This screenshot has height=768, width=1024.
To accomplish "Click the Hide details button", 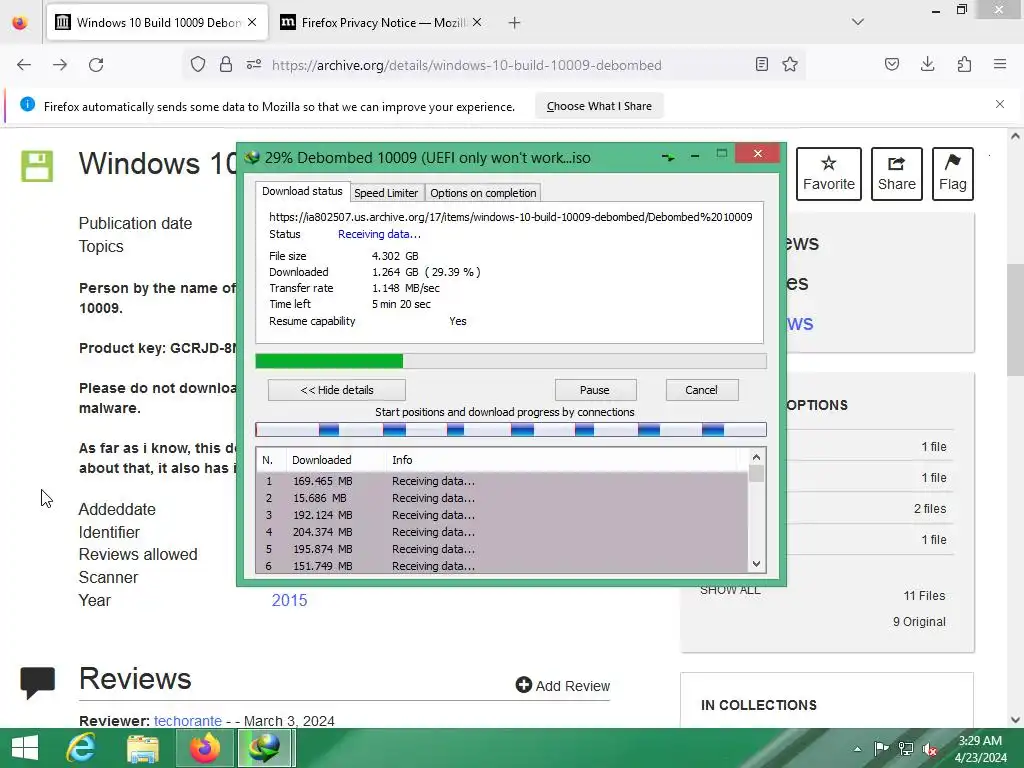I will 337,390.
